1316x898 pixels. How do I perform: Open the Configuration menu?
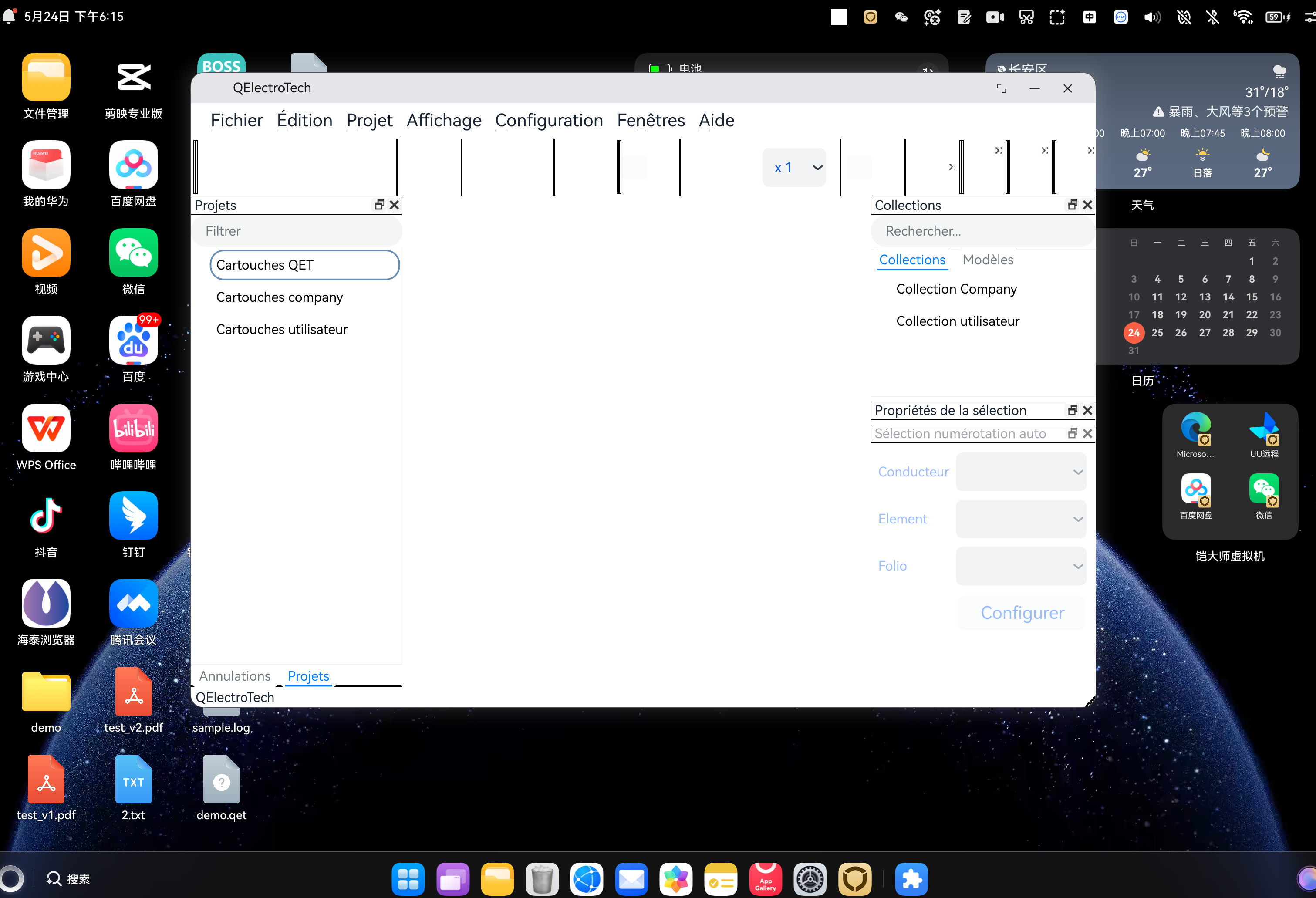coord(549,120)
